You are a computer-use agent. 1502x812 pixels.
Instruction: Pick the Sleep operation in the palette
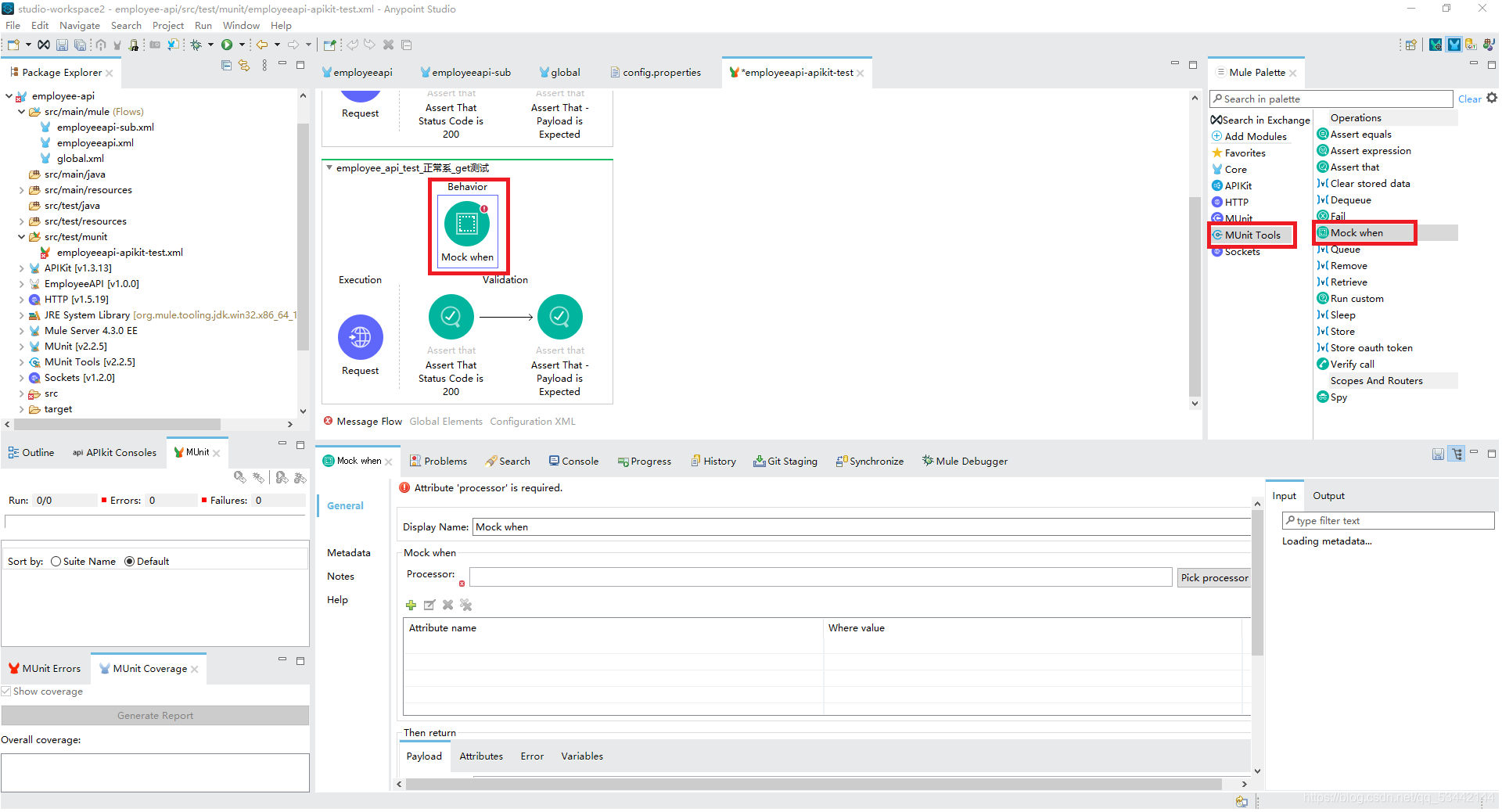[x=1336, y=315]
